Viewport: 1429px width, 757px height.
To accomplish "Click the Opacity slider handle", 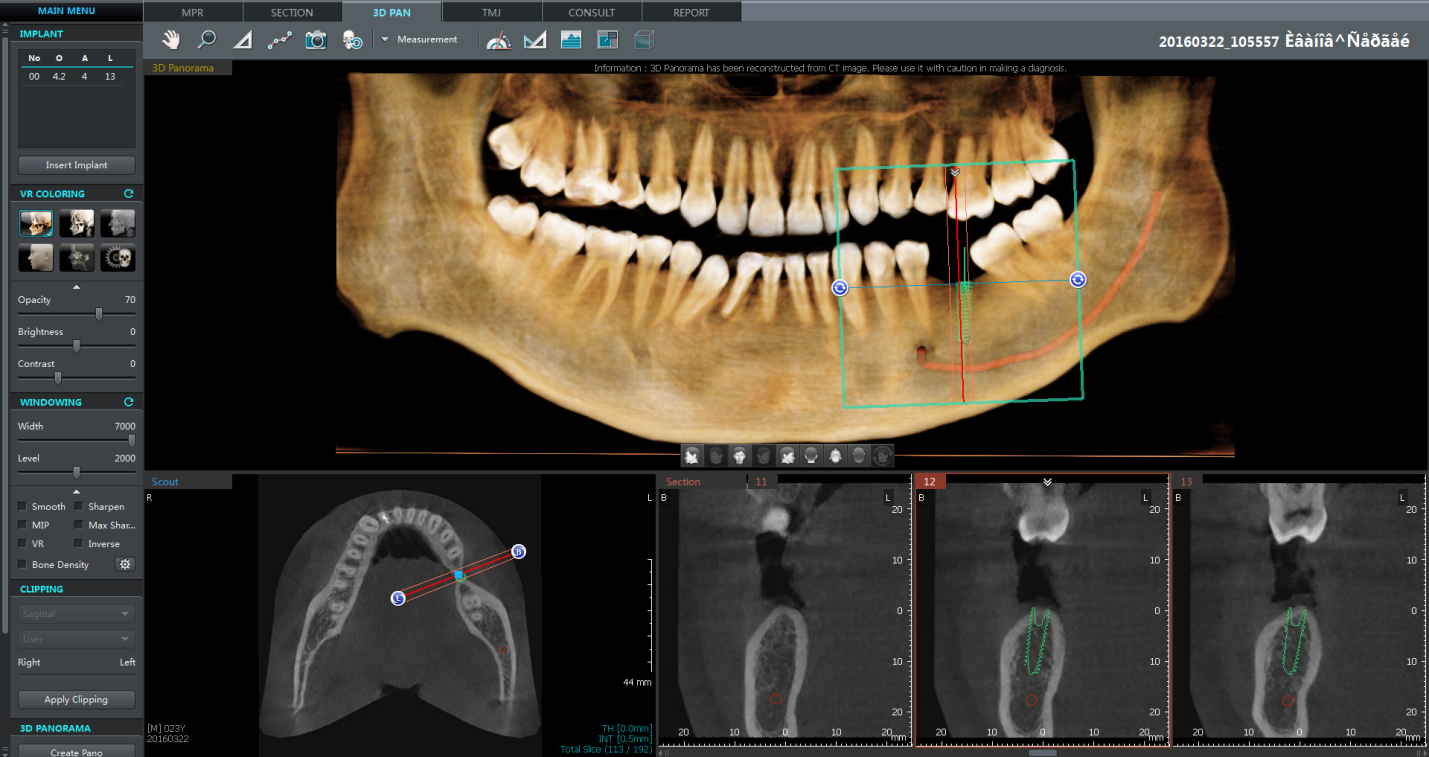I will [98, 314].
